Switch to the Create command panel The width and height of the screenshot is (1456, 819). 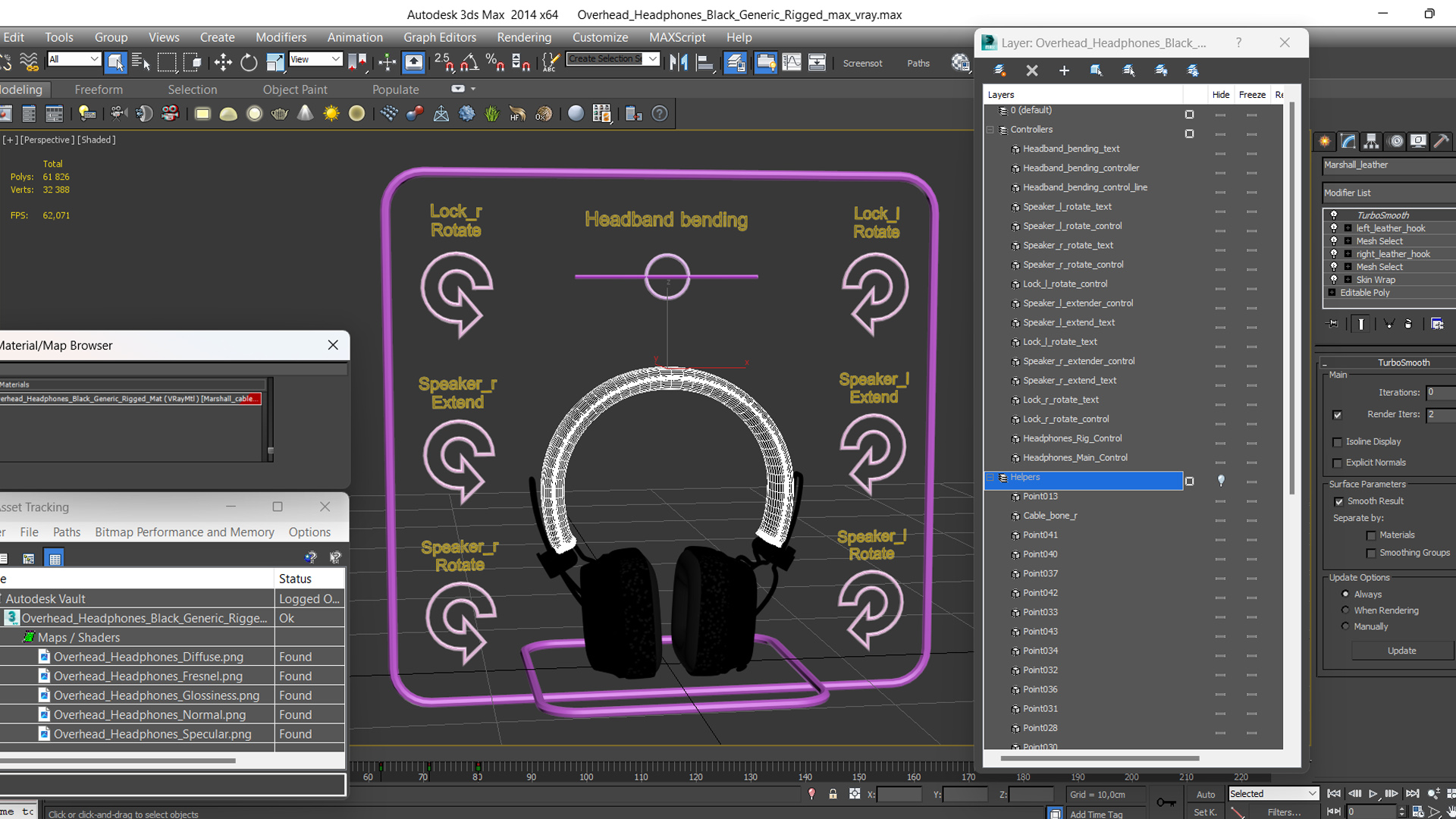(x=1325, y=141)
